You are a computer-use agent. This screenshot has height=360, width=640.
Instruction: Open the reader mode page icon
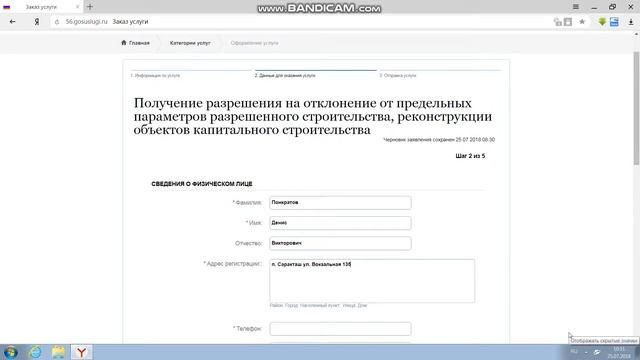pos(568,22)
